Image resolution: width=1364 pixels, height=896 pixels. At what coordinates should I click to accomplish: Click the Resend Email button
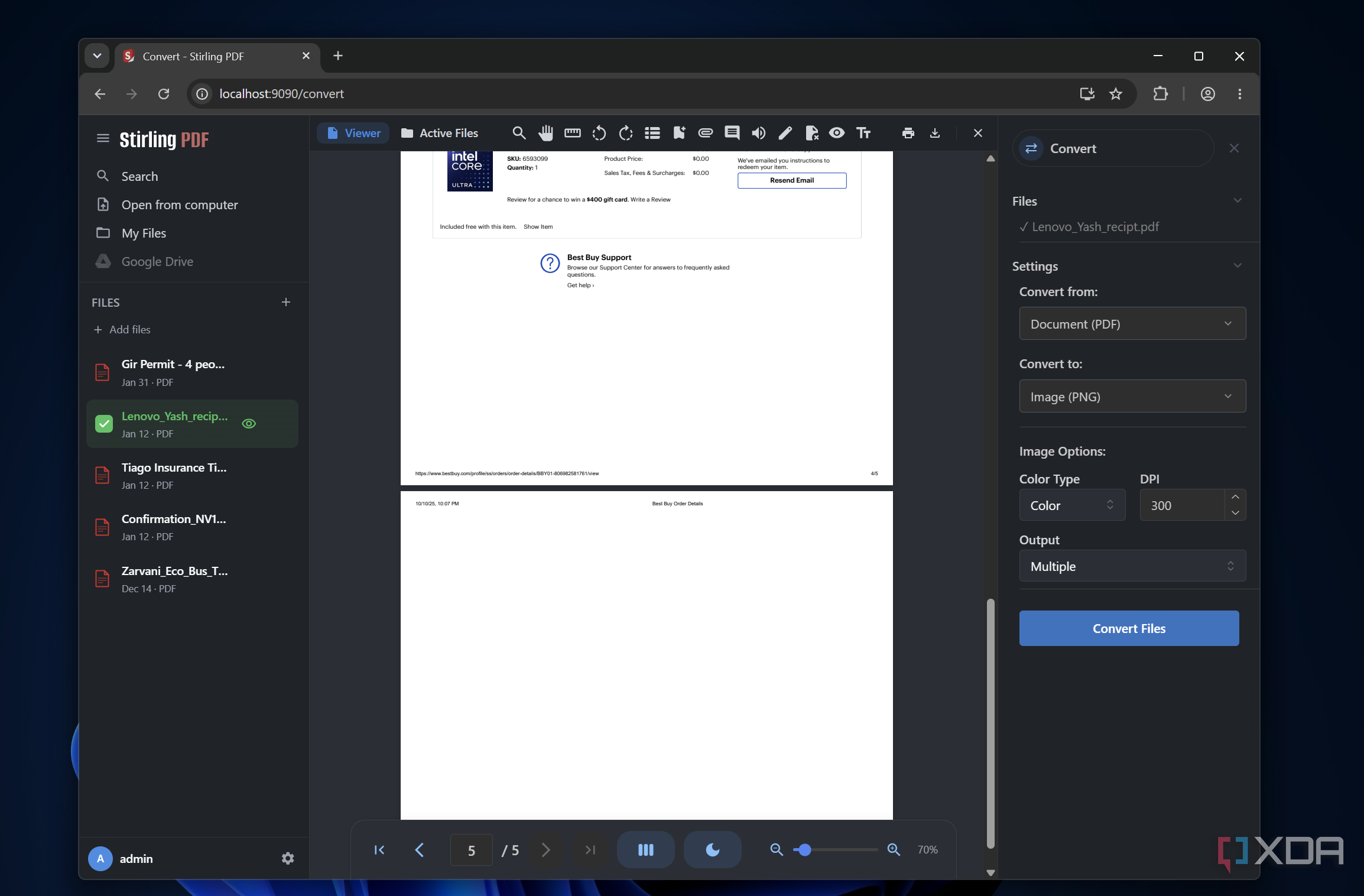point(792,180)
